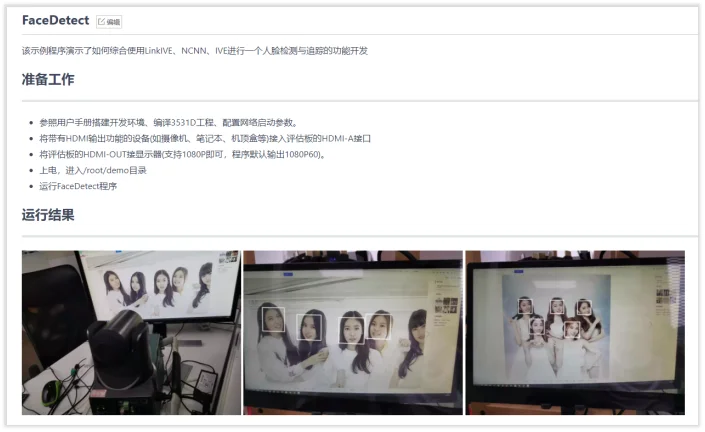Click the cluster of face boxes in third photo

click(x=555, y=315)
